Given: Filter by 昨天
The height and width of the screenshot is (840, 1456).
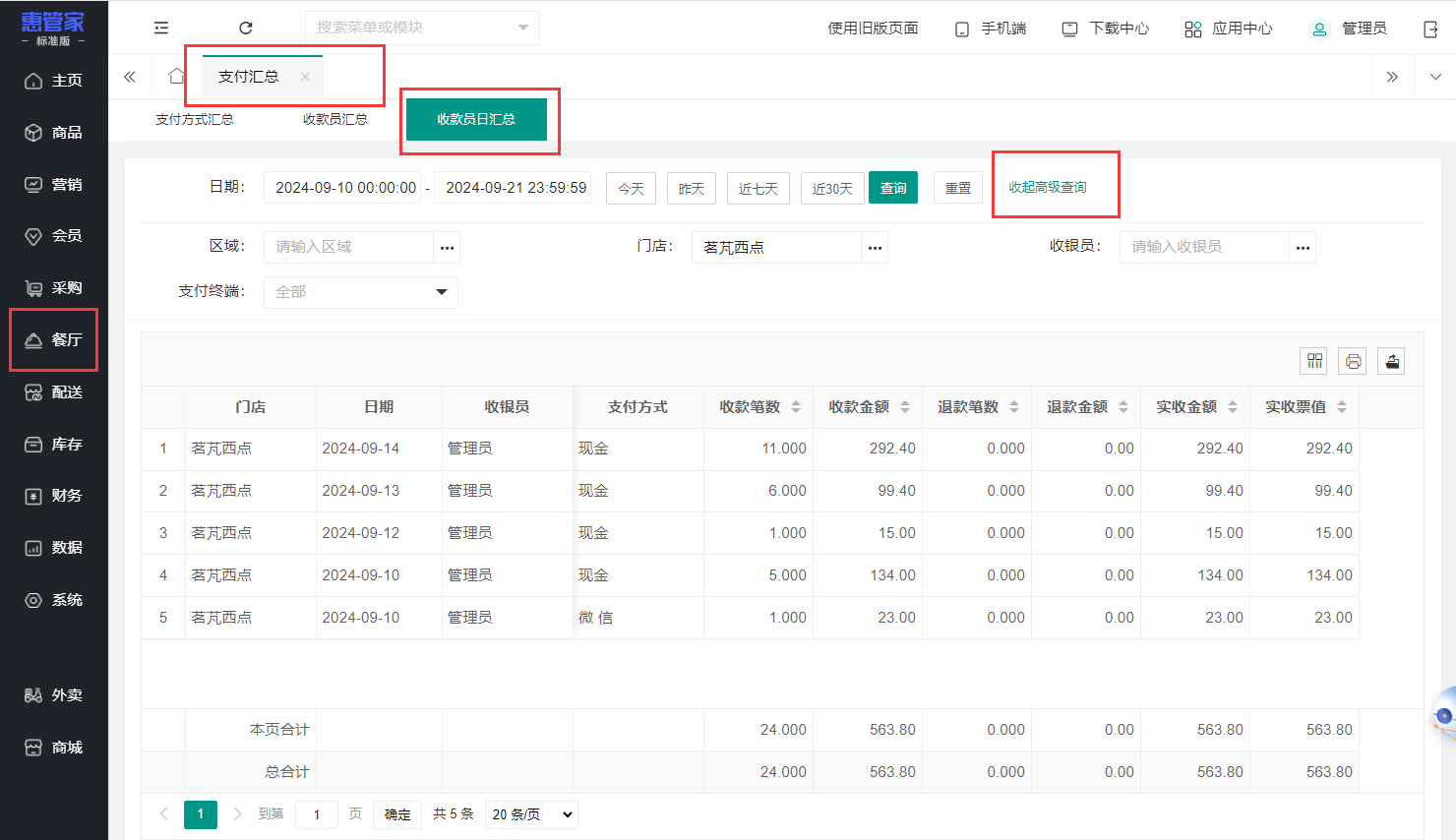Looking at the screenshot, I should 692,188.
